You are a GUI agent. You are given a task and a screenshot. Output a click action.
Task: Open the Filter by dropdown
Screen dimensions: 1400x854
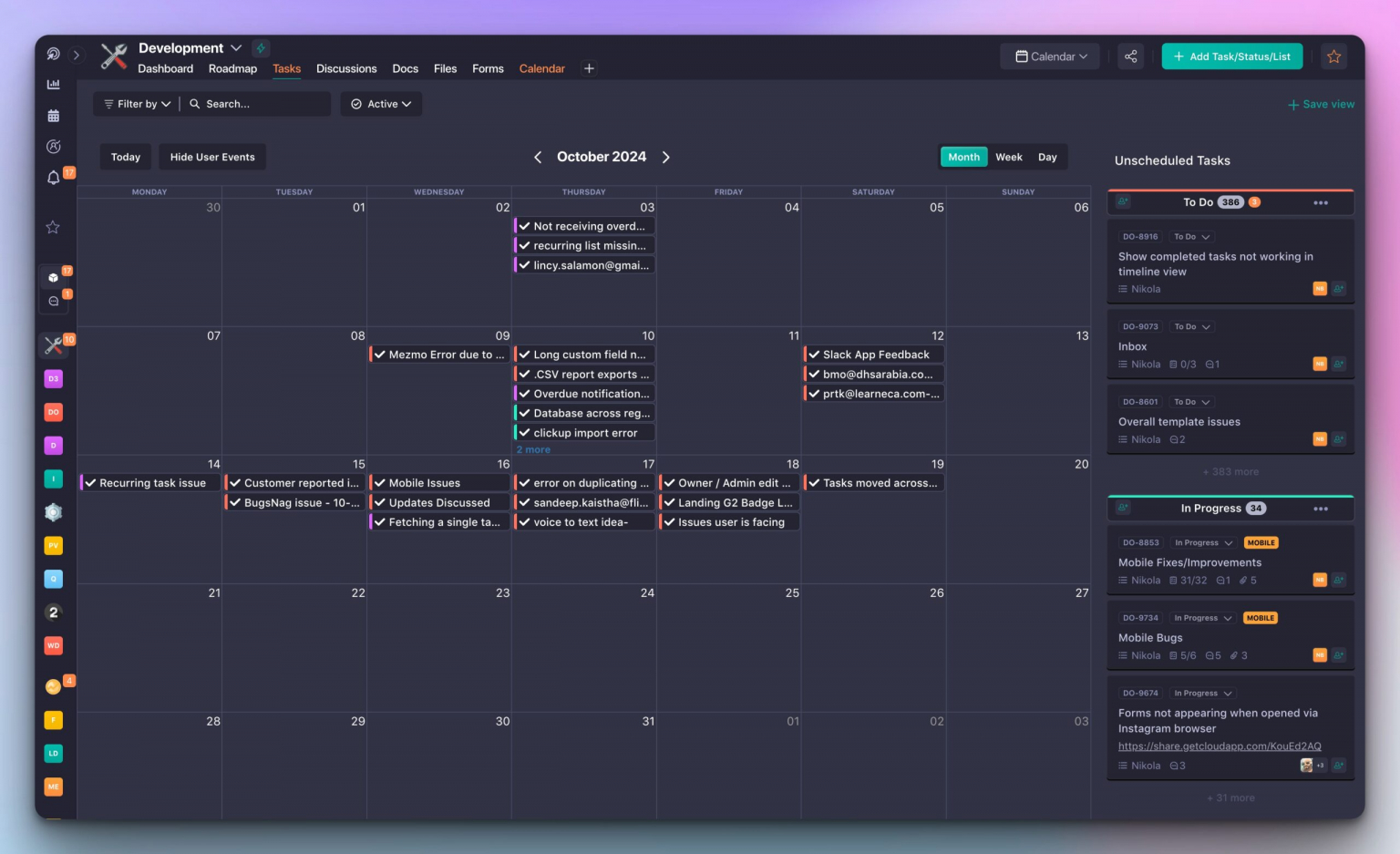point(137,104)
